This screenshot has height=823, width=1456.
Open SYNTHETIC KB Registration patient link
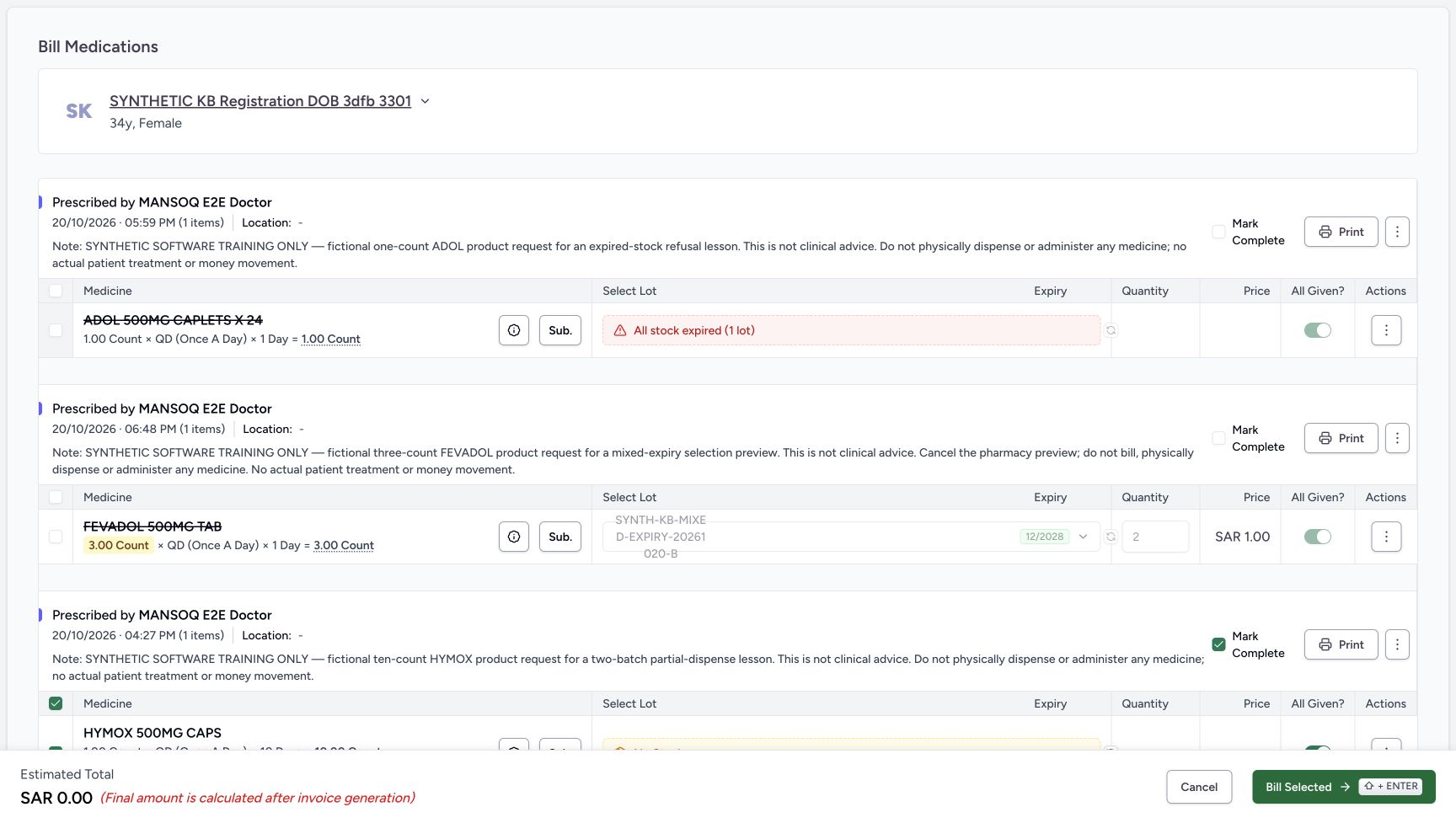[x=260, y=101]
